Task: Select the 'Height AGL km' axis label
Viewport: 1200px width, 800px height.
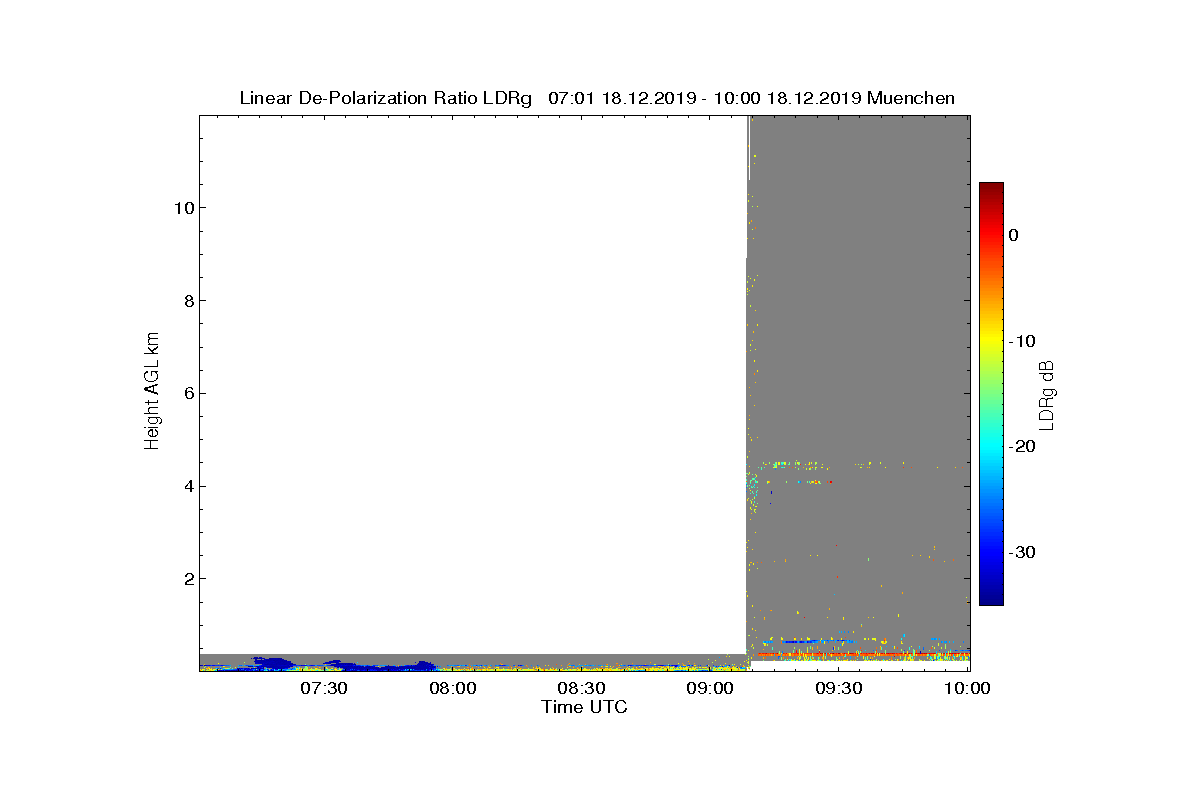Action: click(152, 393)
